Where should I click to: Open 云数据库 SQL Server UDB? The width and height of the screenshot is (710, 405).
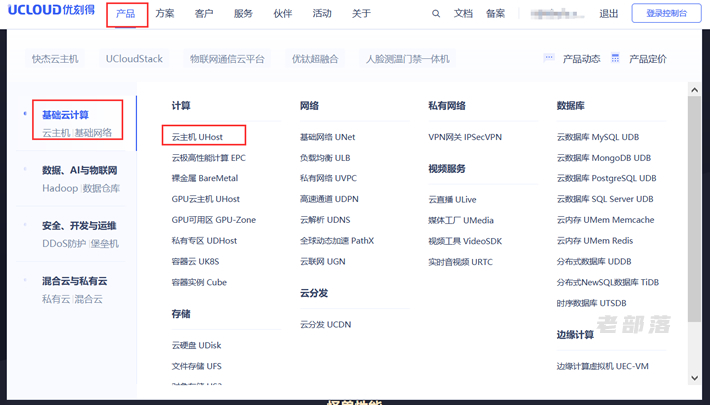pos(605,199)
